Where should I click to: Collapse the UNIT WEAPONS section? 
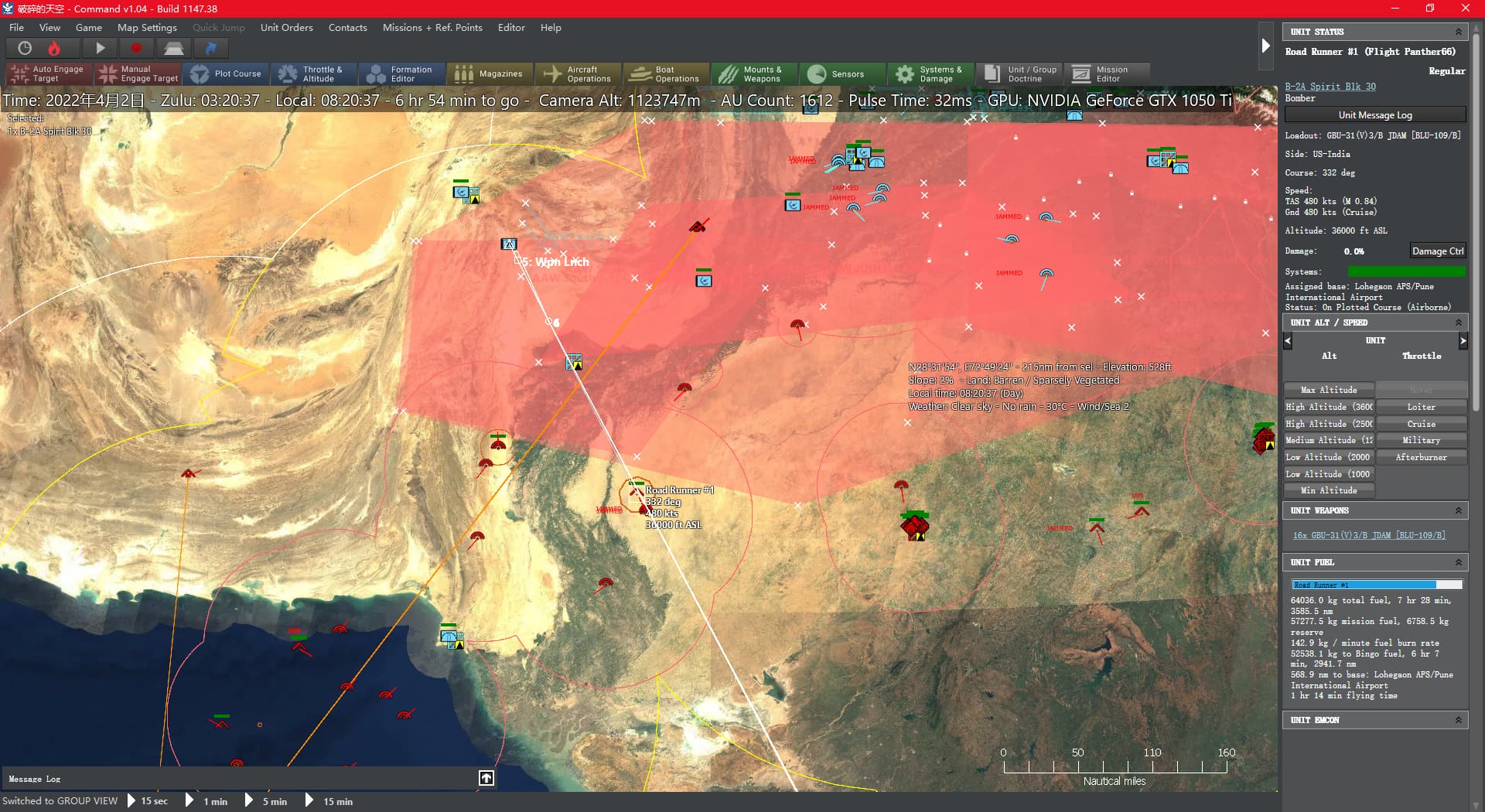click(1458, 510)
